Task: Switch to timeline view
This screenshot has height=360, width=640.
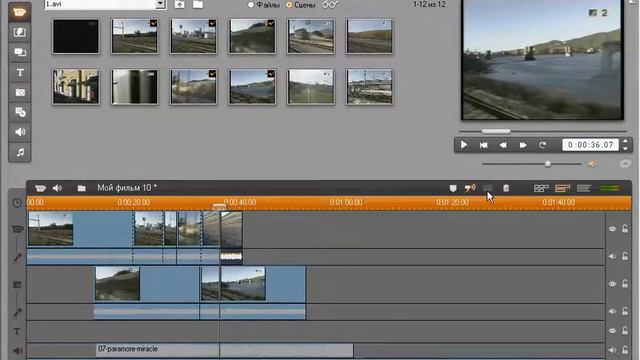Action: pyautogui.click(x=562, y=188)
